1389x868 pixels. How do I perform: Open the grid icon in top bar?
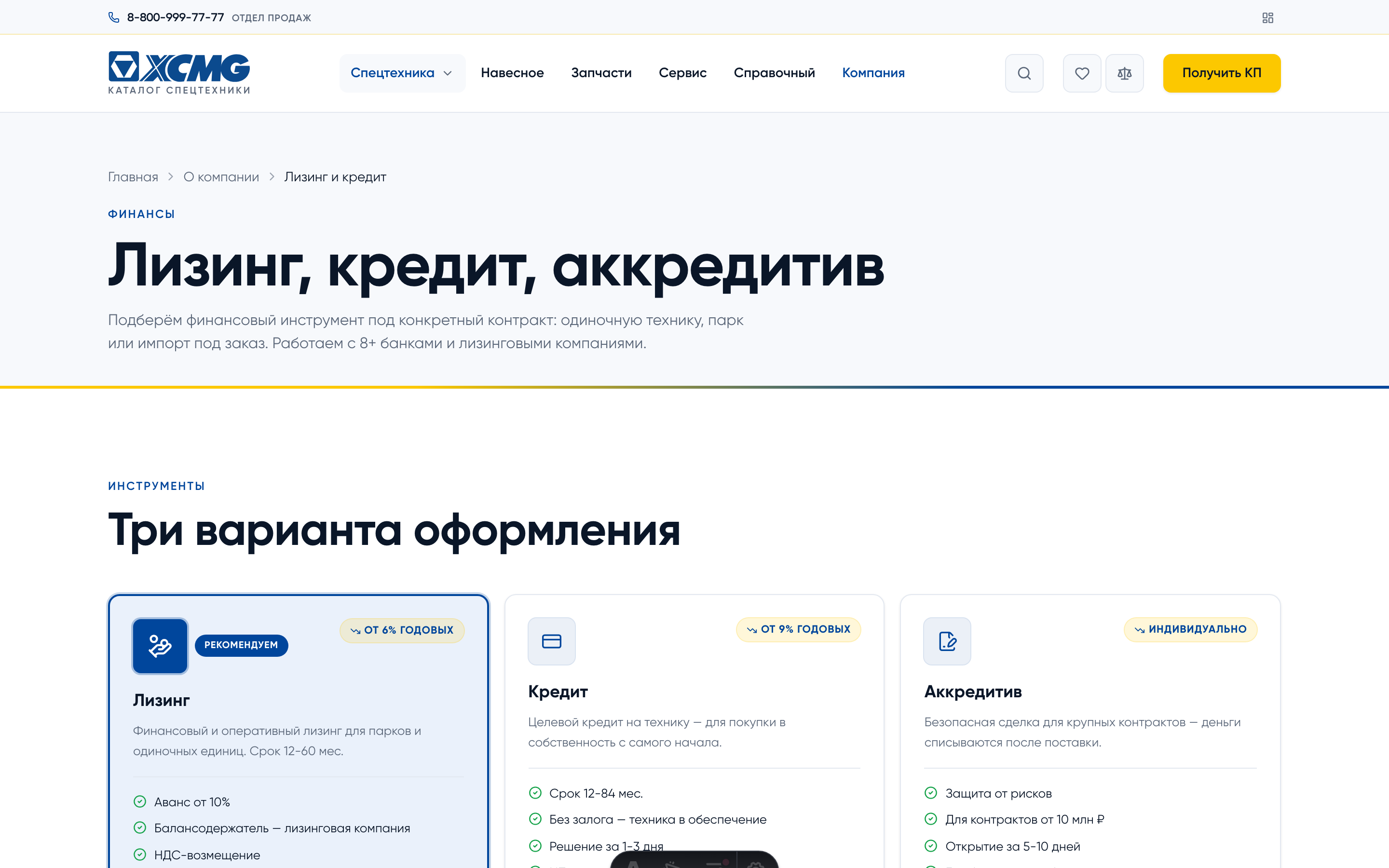pos(1268,18)
